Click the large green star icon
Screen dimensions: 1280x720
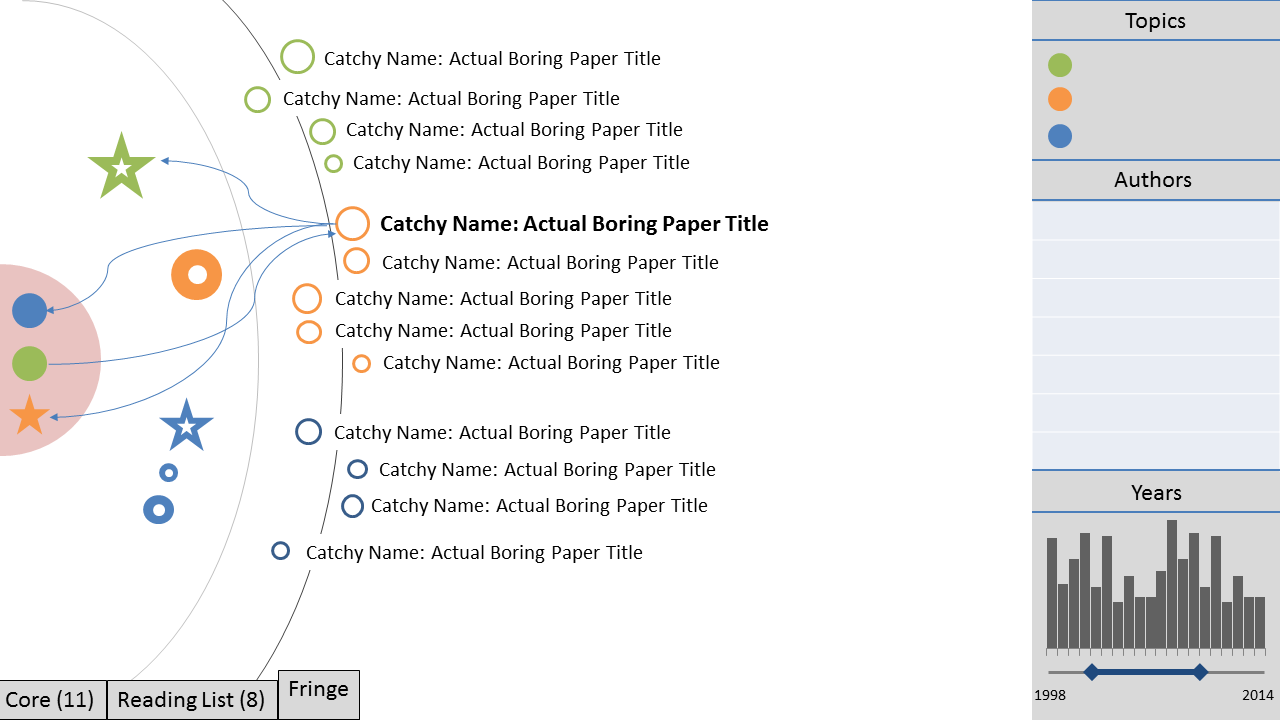[x=121, y=167]
